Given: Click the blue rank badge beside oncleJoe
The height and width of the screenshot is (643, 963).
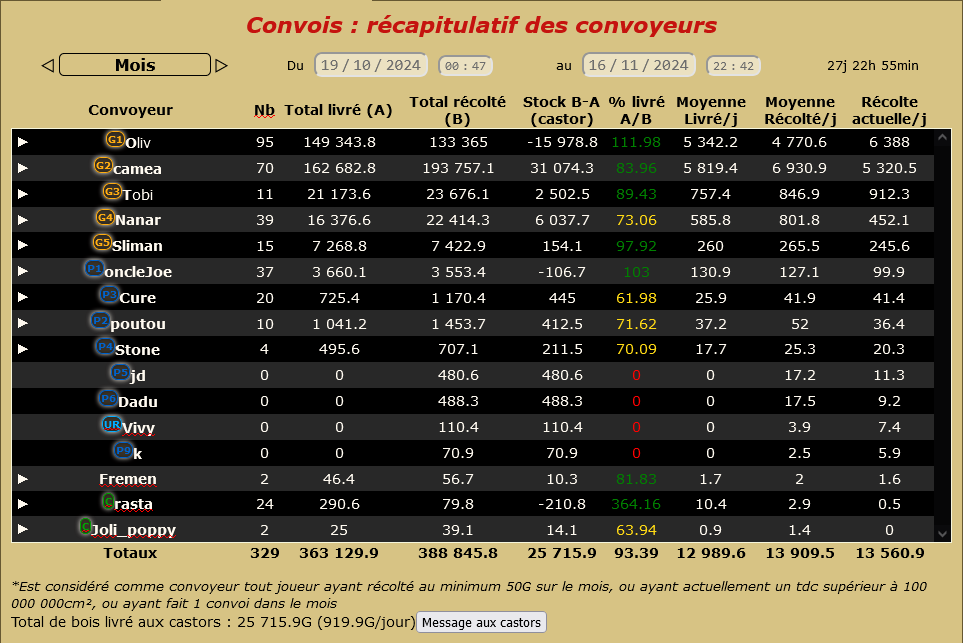Looking at the screenshot, I should (94, 268).
